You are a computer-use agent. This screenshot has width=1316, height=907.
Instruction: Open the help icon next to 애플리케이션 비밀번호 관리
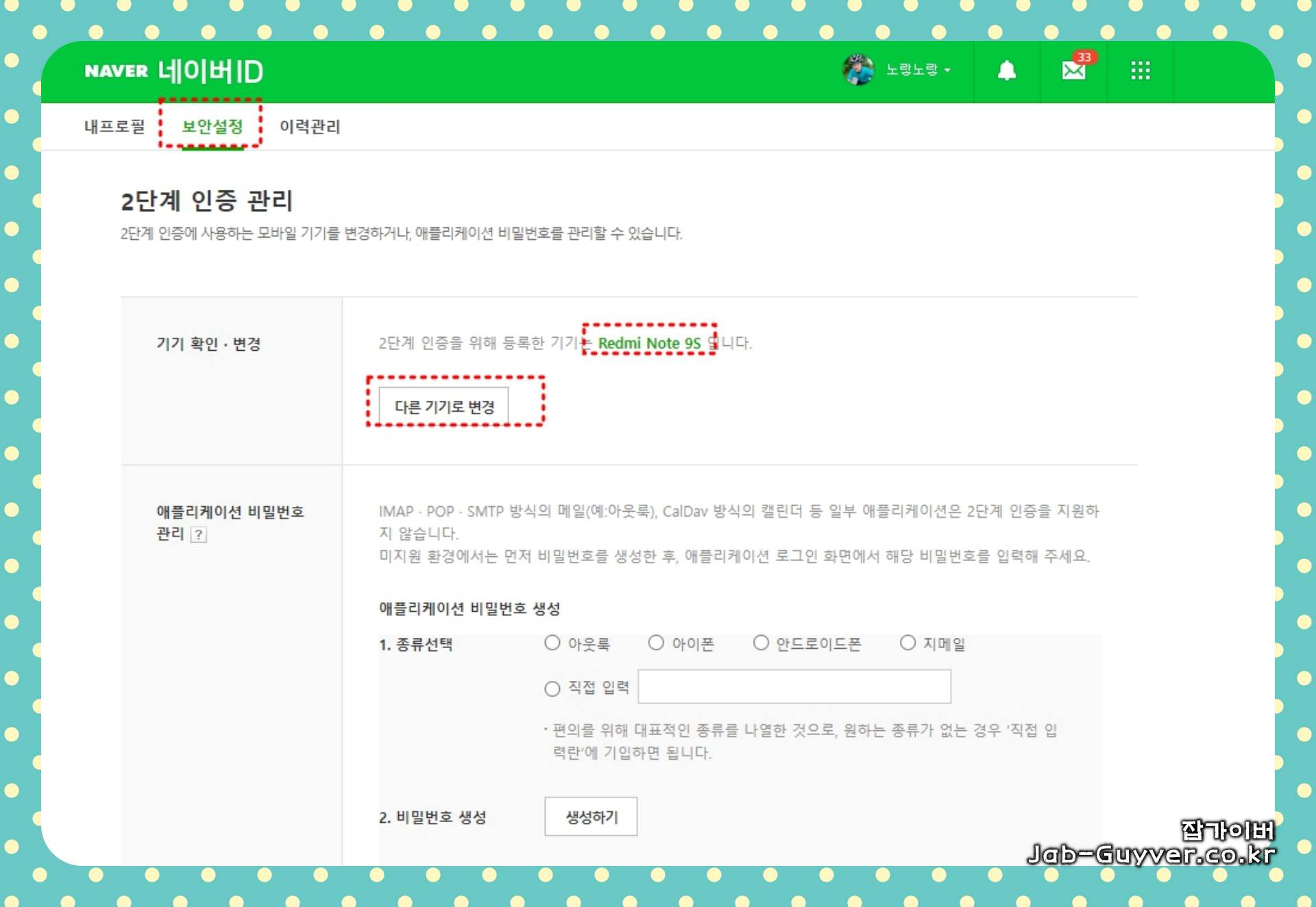(x=199, y=535)
